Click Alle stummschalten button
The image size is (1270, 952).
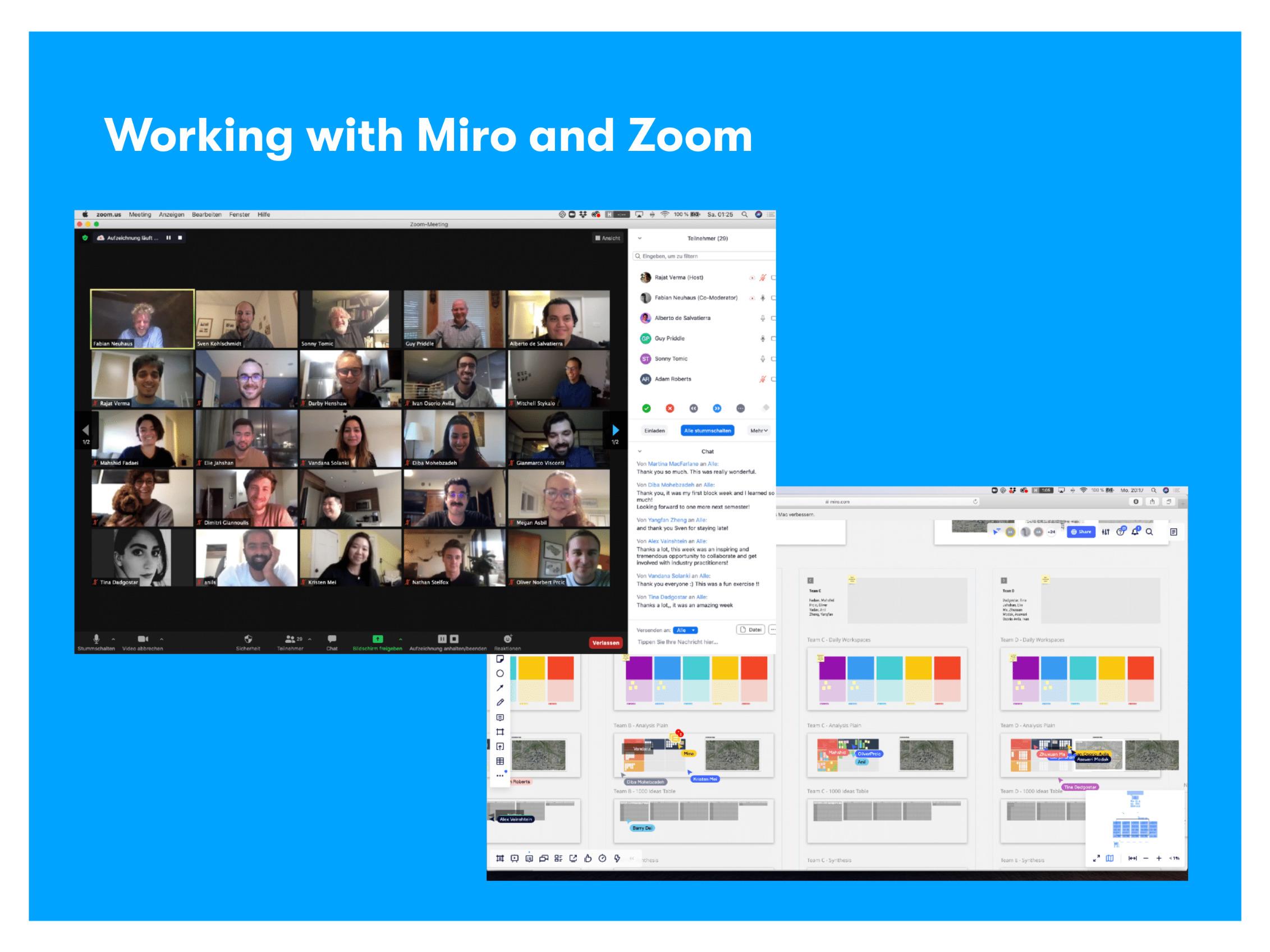click(x=707, y=430)
